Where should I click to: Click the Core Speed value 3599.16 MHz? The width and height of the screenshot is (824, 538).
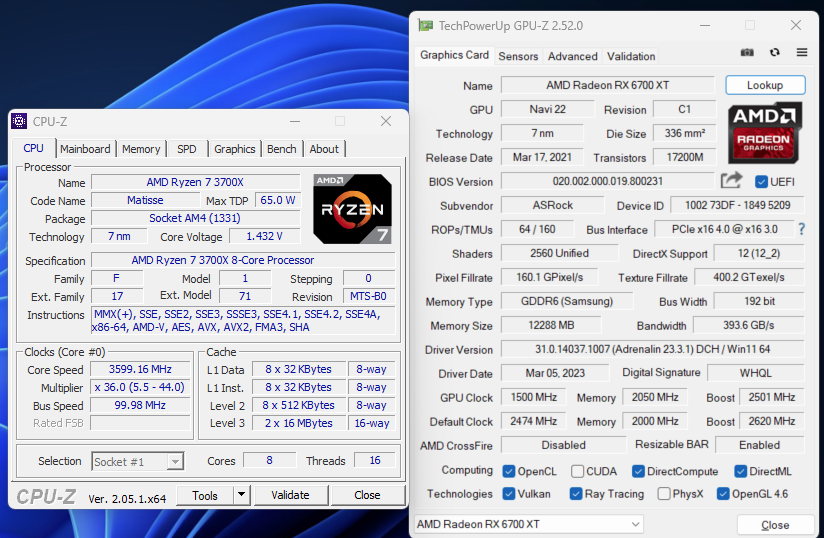pyautogui.click(x=140, y=369)
